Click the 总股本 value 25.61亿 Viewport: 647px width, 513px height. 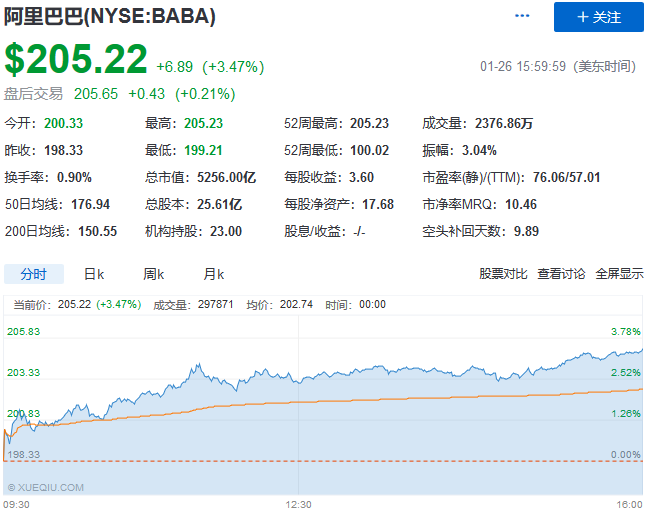point(220,204)
